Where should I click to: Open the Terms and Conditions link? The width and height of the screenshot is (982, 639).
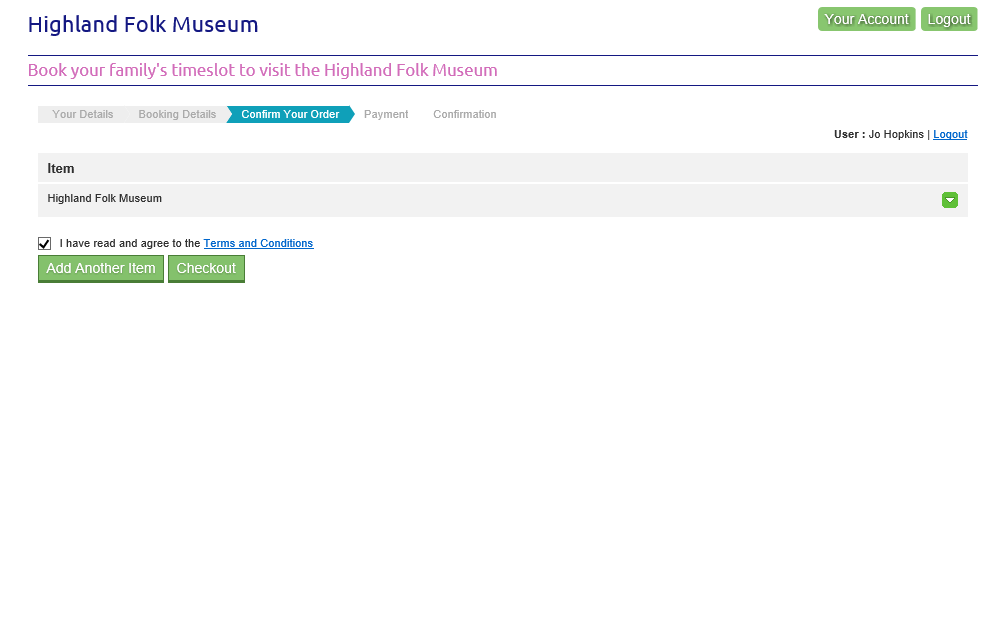click(x=258, y=243)
